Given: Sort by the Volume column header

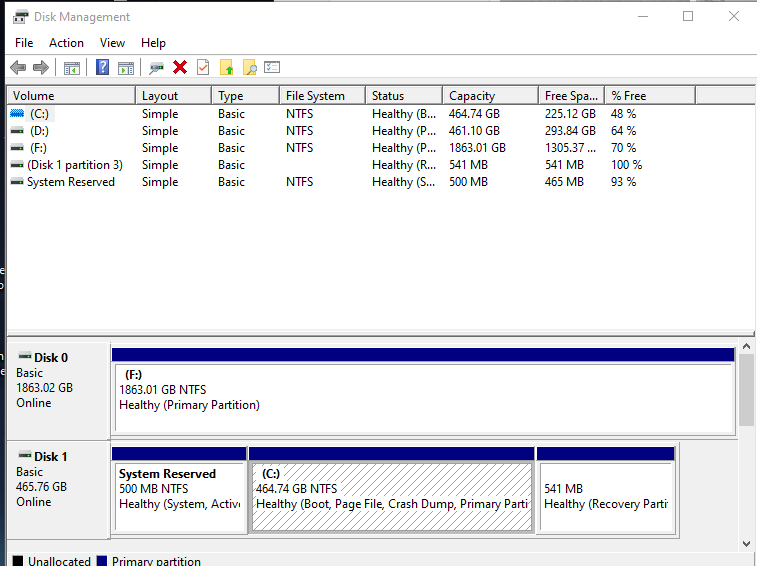Looking at the screenshot, I should pyautogui.click(x=71, y=96).
